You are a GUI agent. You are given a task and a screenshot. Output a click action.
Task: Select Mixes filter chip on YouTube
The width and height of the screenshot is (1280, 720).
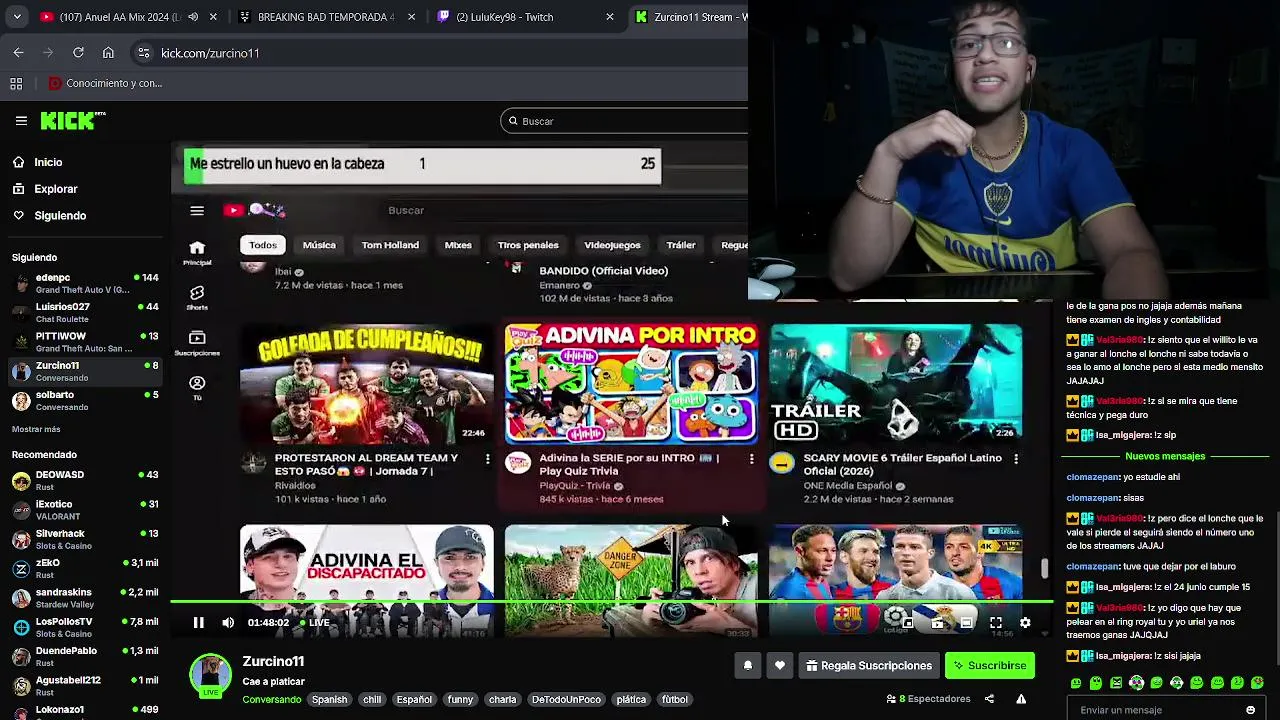(458, 245)
